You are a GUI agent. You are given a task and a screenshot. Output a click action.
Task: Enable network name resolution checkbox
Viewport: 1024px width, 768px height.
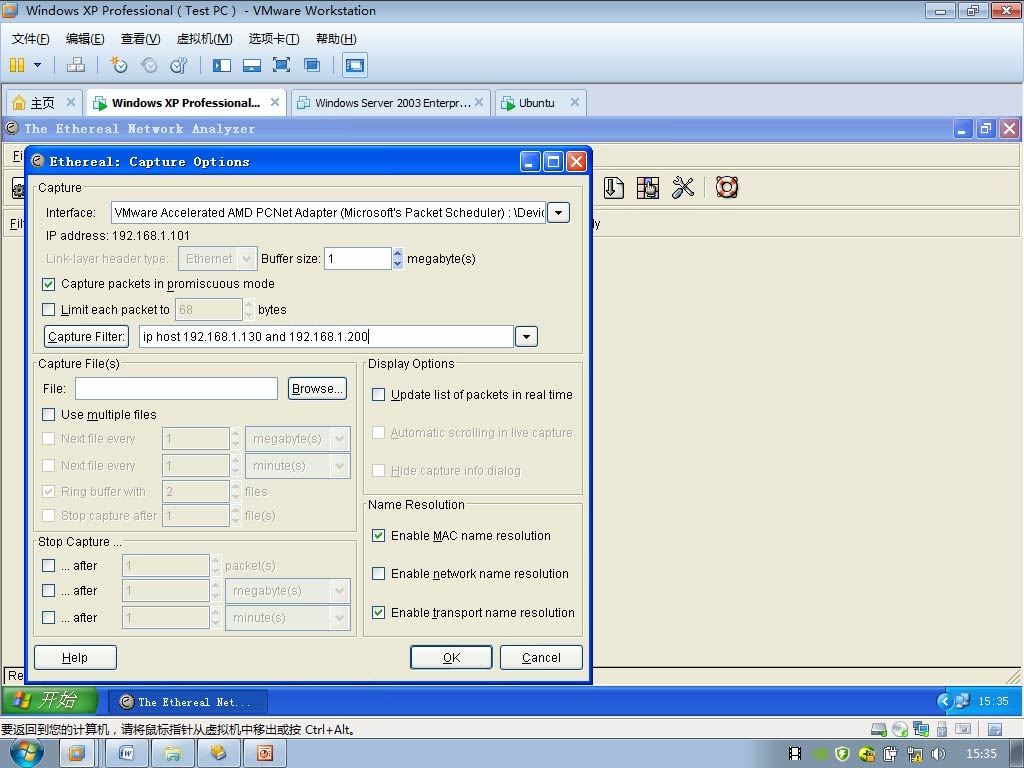pos(378,573)
